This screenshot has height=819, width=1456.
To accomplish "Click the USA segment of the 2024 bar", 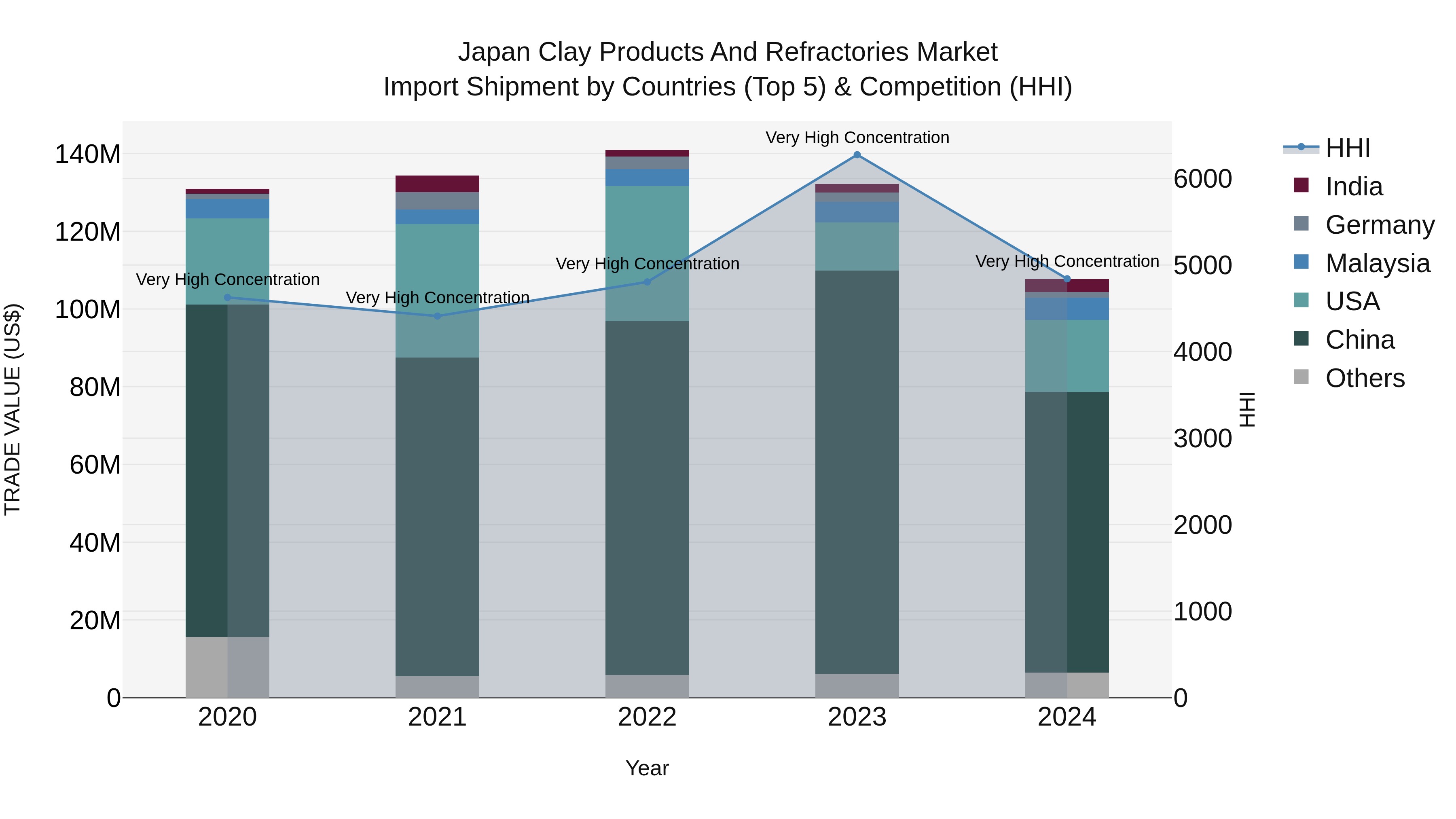I will (x=1067, y=356).
